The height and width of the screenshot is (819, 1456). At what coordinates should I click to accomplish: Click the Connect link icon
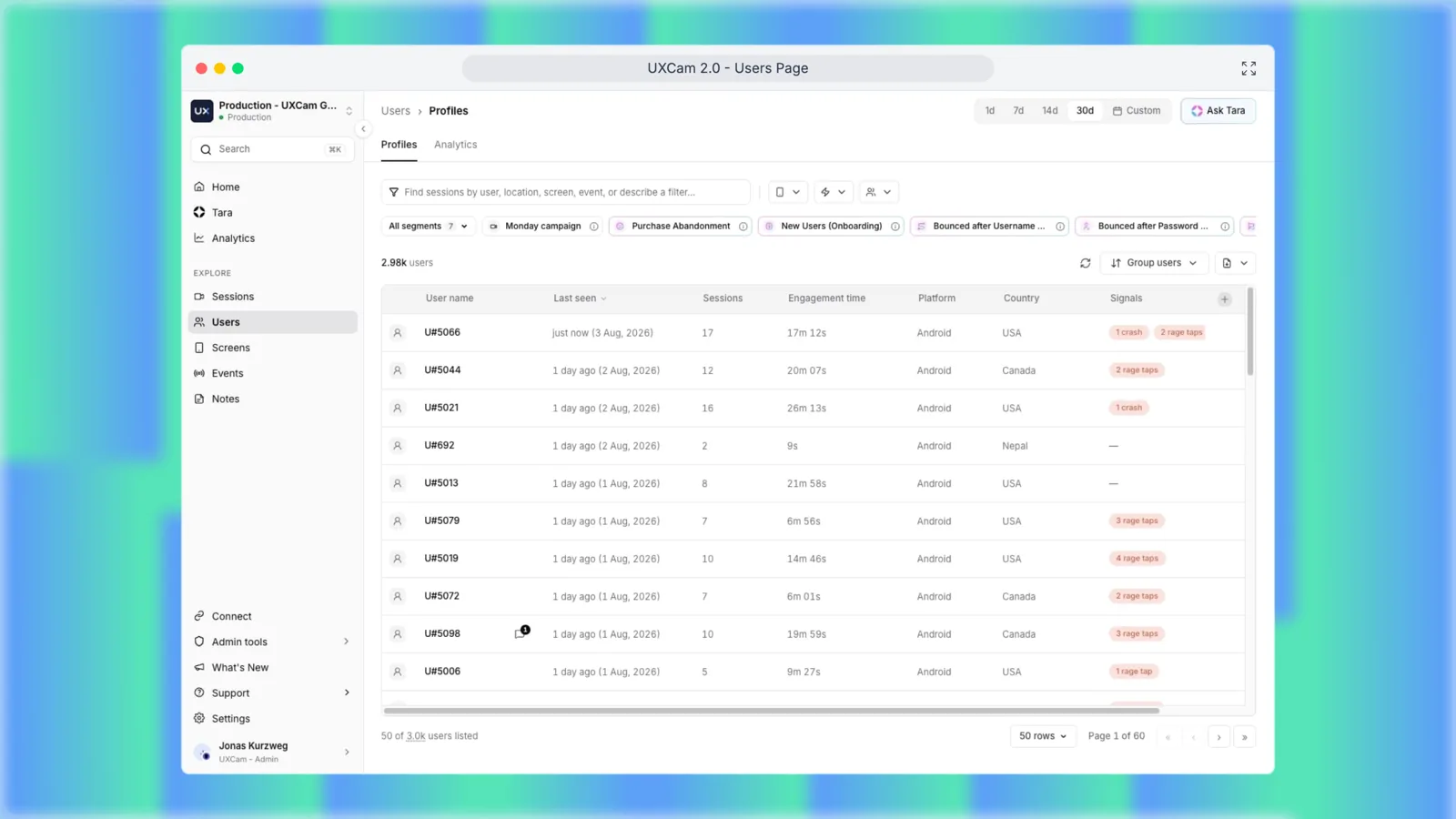coord(199,616)
